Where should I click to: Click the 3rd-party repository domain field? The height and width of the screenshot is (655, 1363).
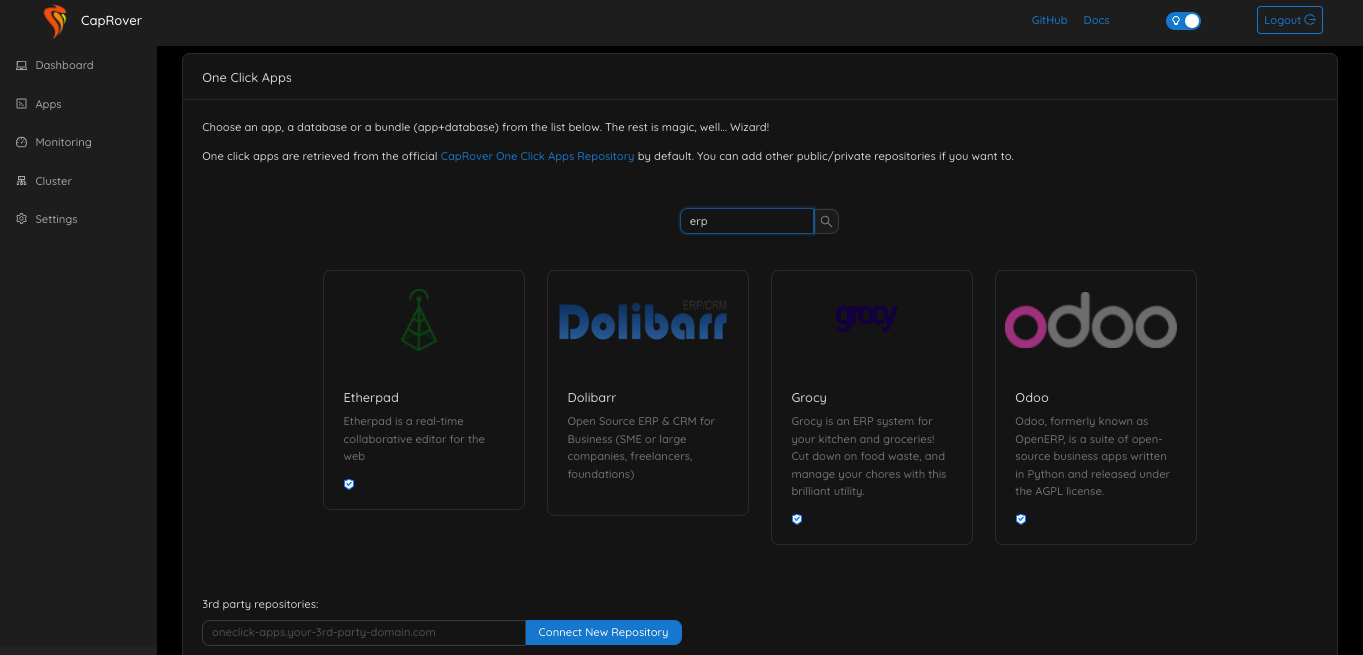tap(363, 632)
